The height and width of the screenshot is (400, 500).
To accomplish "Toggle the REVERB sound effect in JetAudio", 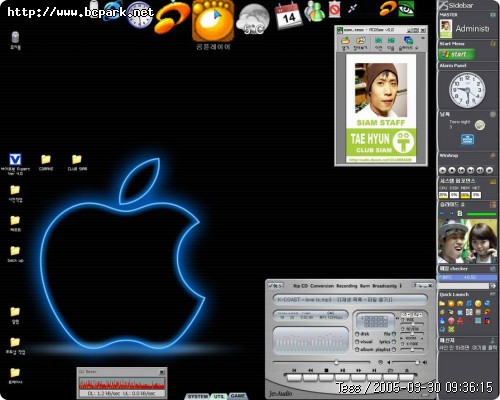I will pos(403,329).
